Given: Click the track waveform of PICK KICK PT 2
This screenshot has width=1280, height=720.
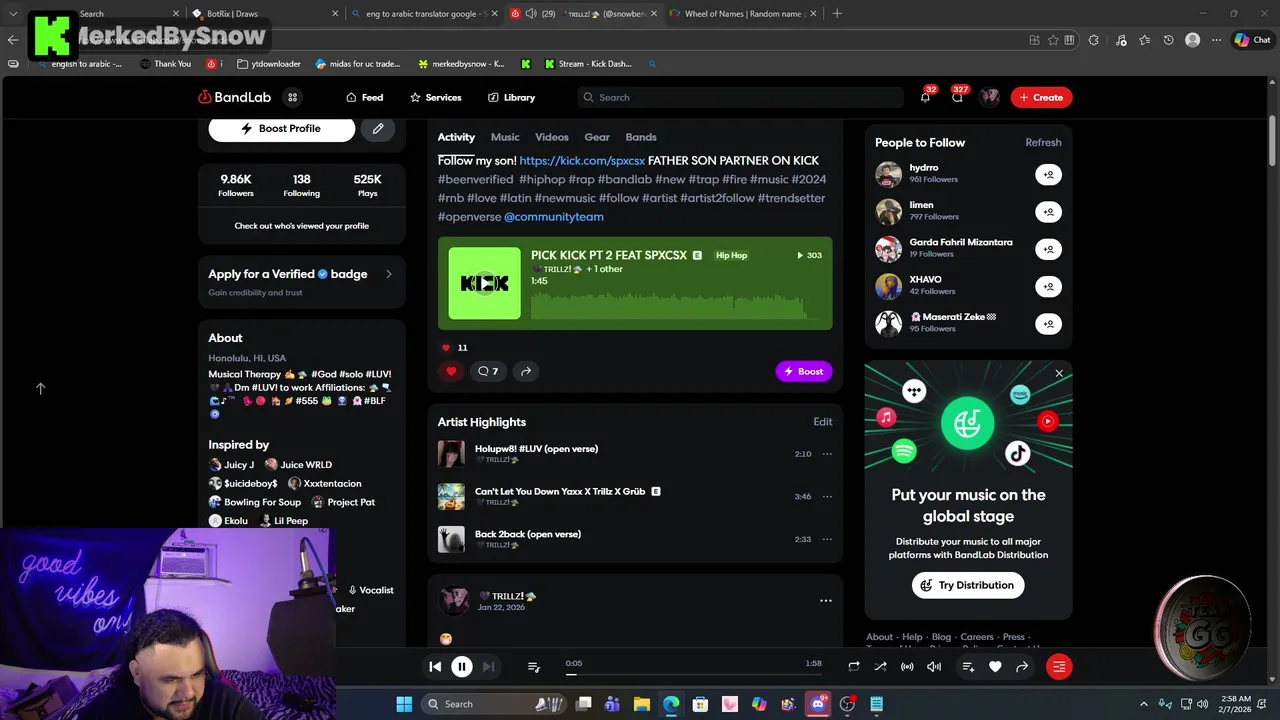Looking at the screenshot, I should [675, 304].
